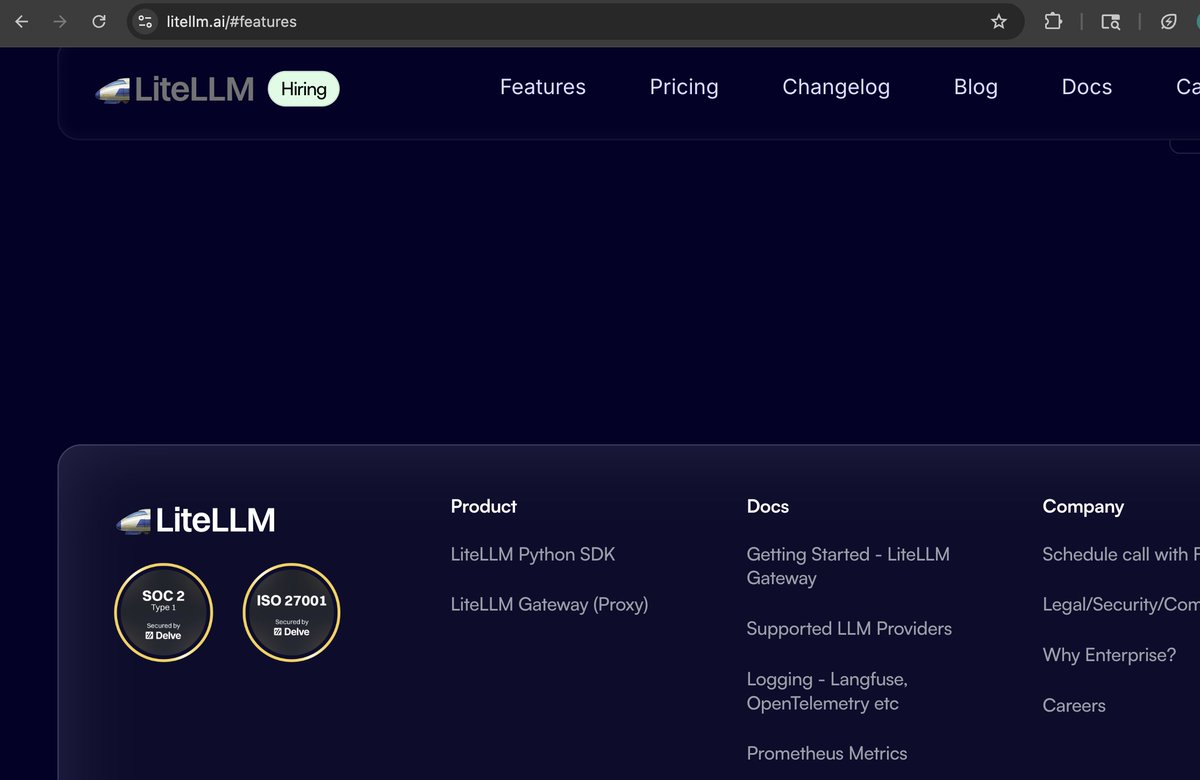The width and height of the screenshot is (1200, 780).
Task: Open the Hiring badge
Action: tap(304, 89)
